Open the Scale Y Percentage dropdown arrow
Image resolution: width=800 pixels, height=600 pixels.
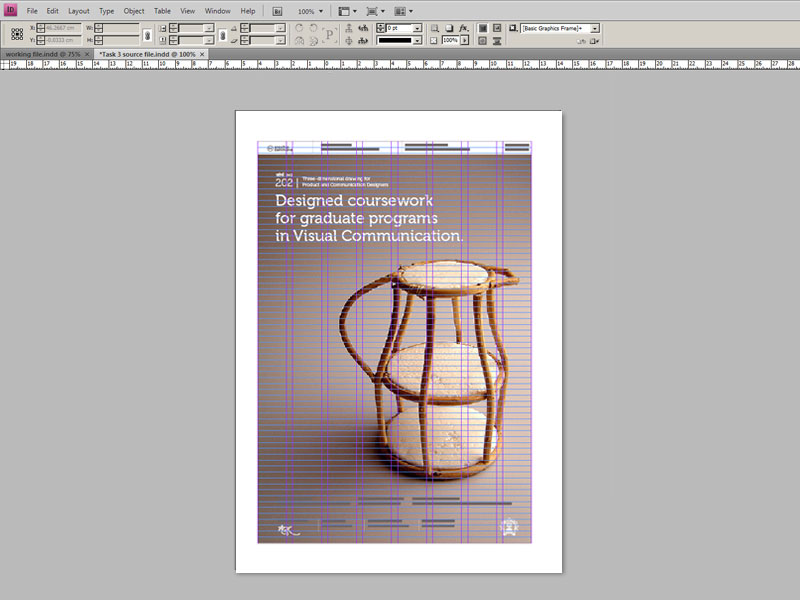pyautogui.click(x=209, y=40)
